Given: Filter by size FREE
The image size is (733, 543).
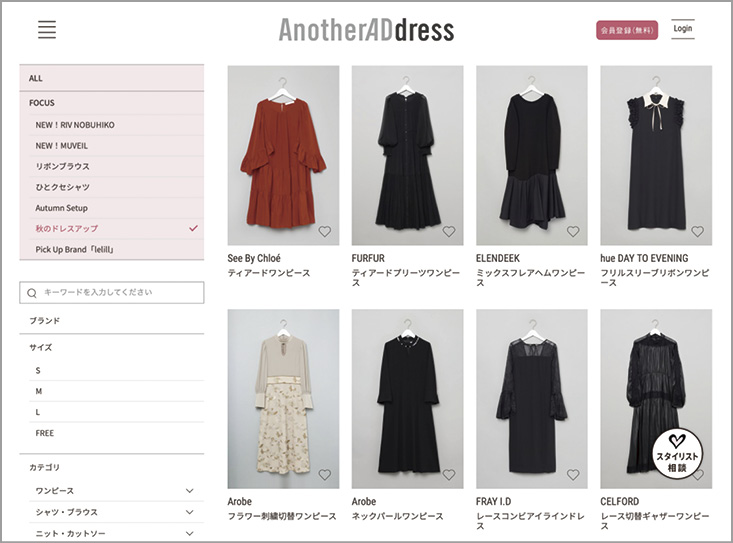Looking at the screenshot, I should 116,433.
